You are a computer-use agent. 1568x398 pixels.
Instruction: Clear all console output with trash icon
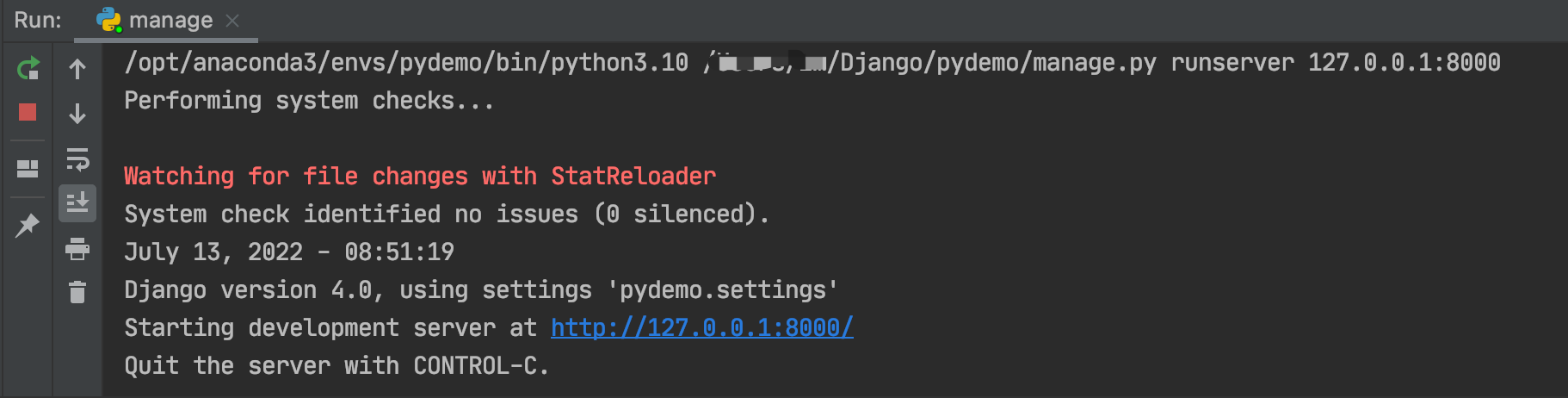click(x=77, y=292)
